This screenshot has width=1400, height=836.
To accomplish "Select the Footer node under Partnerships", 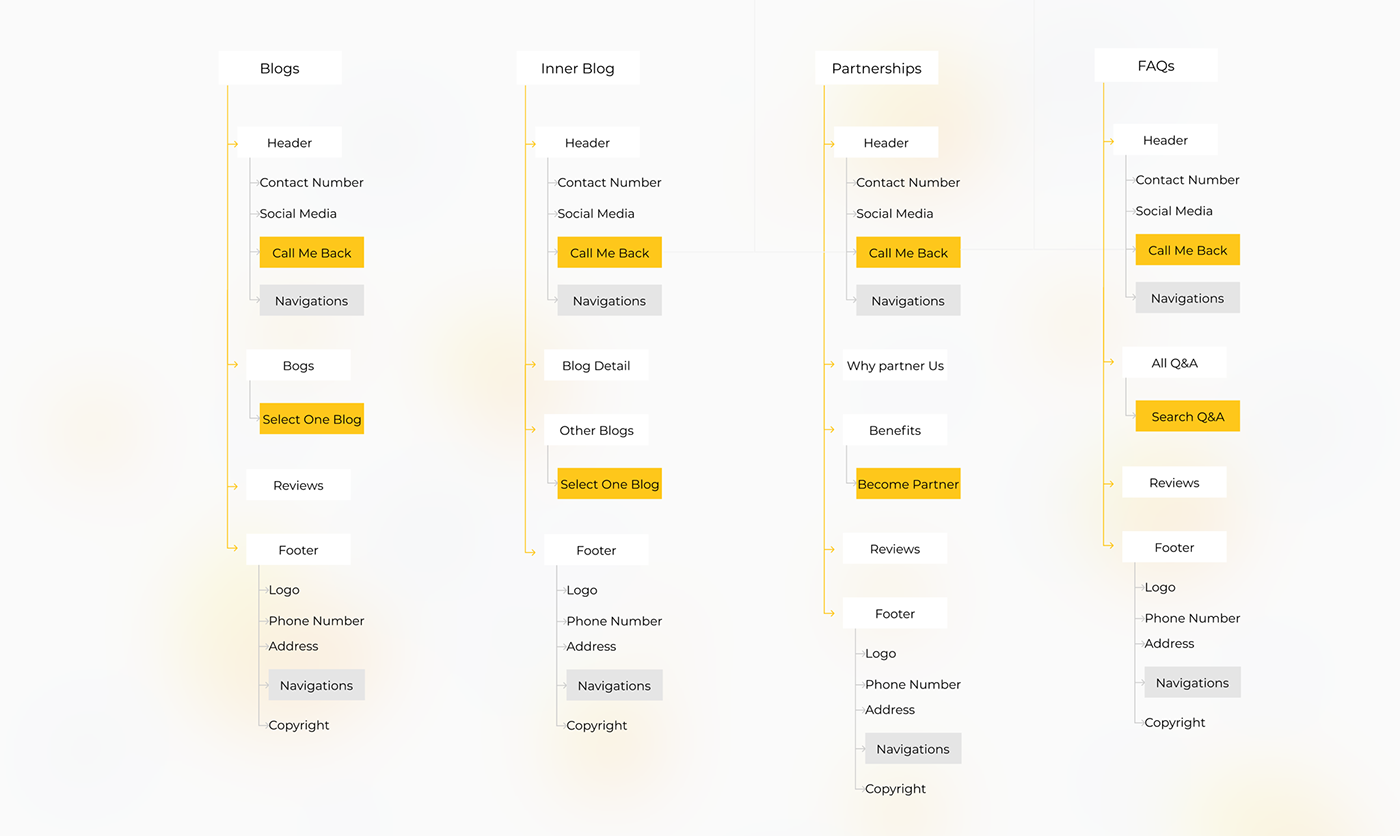I will click(895, 613).
